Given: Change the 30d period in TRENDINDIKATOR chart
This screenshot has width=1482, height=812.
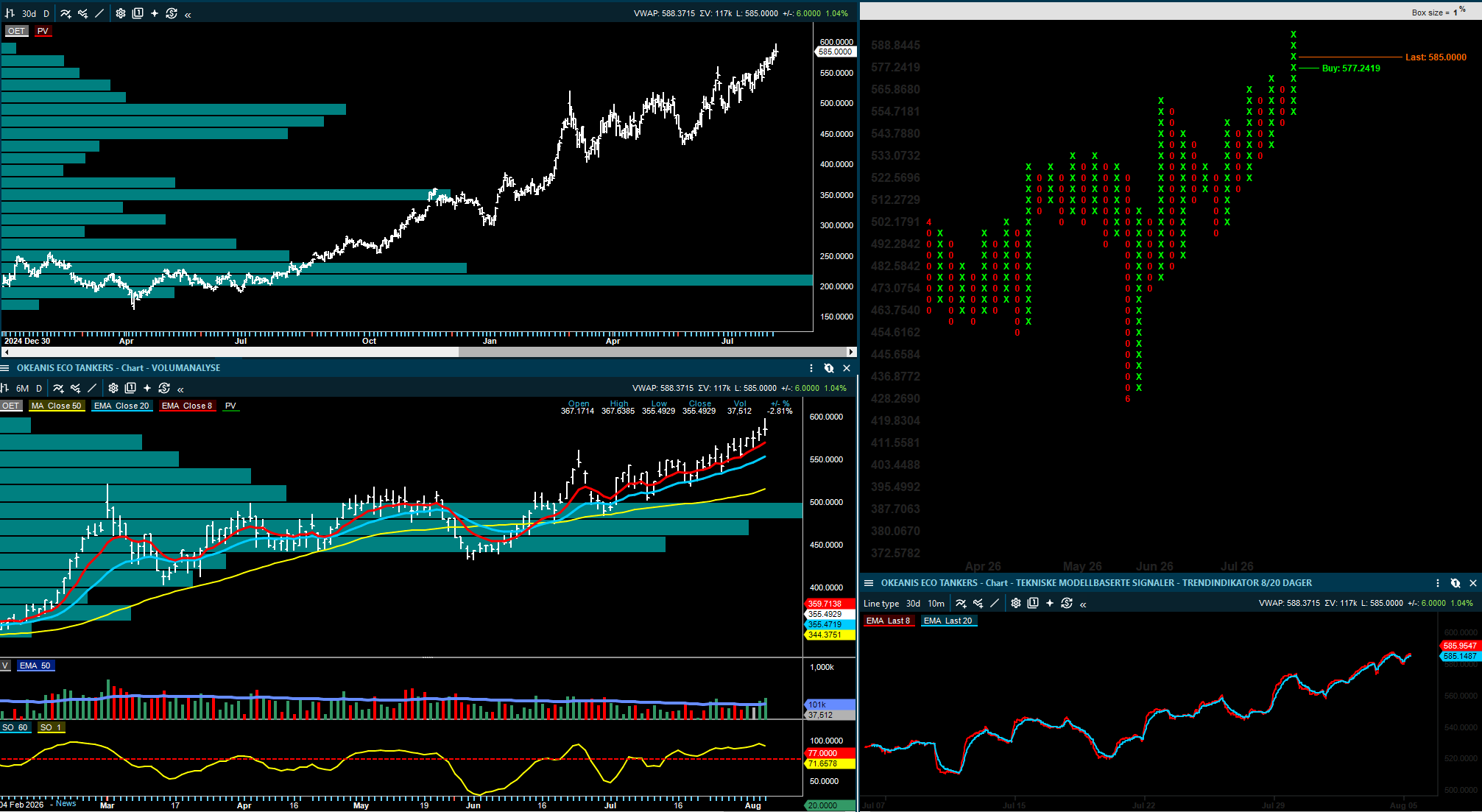Looking at the screenshot, I should tap(913, 603).
